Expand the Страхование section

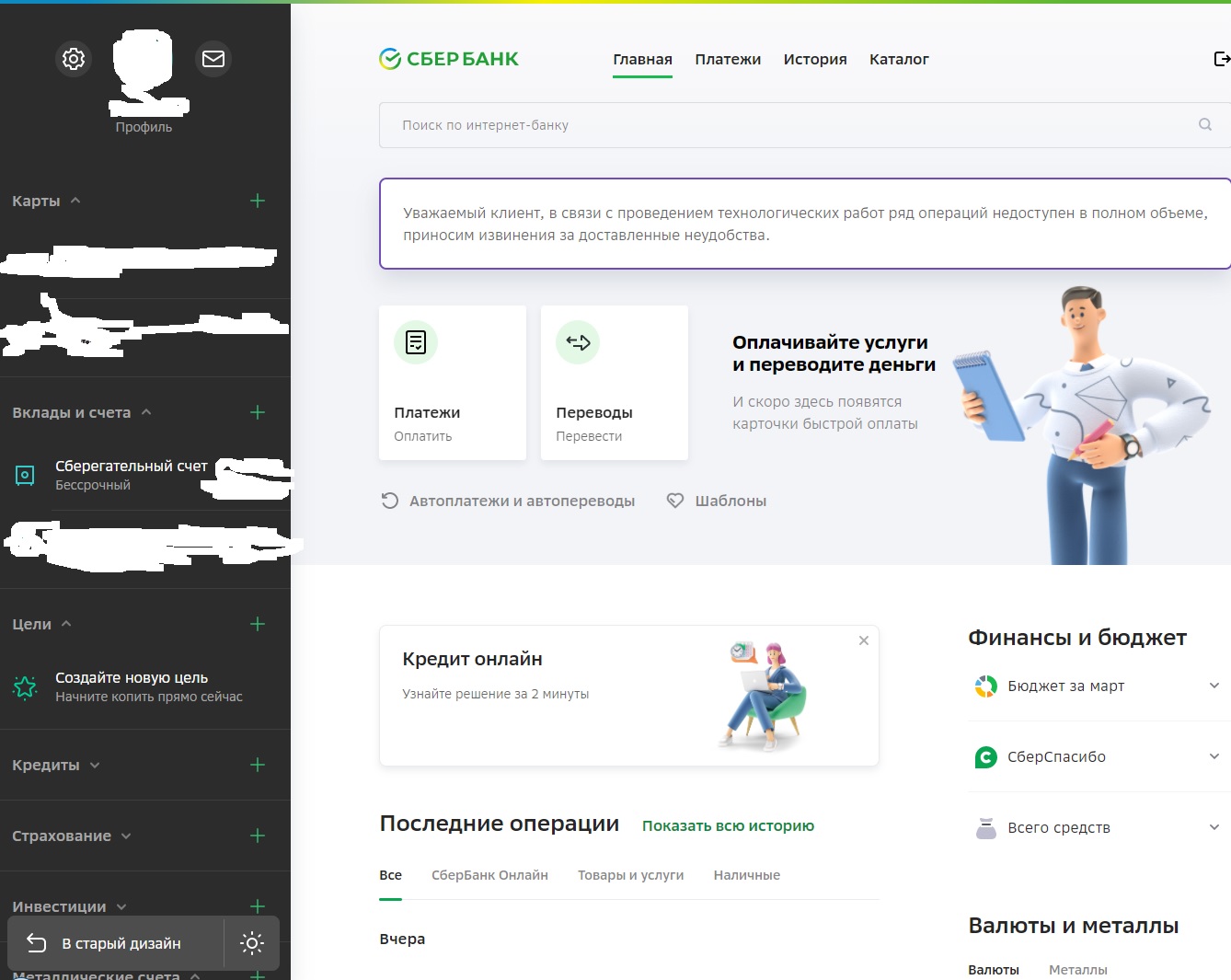[126, 836]
